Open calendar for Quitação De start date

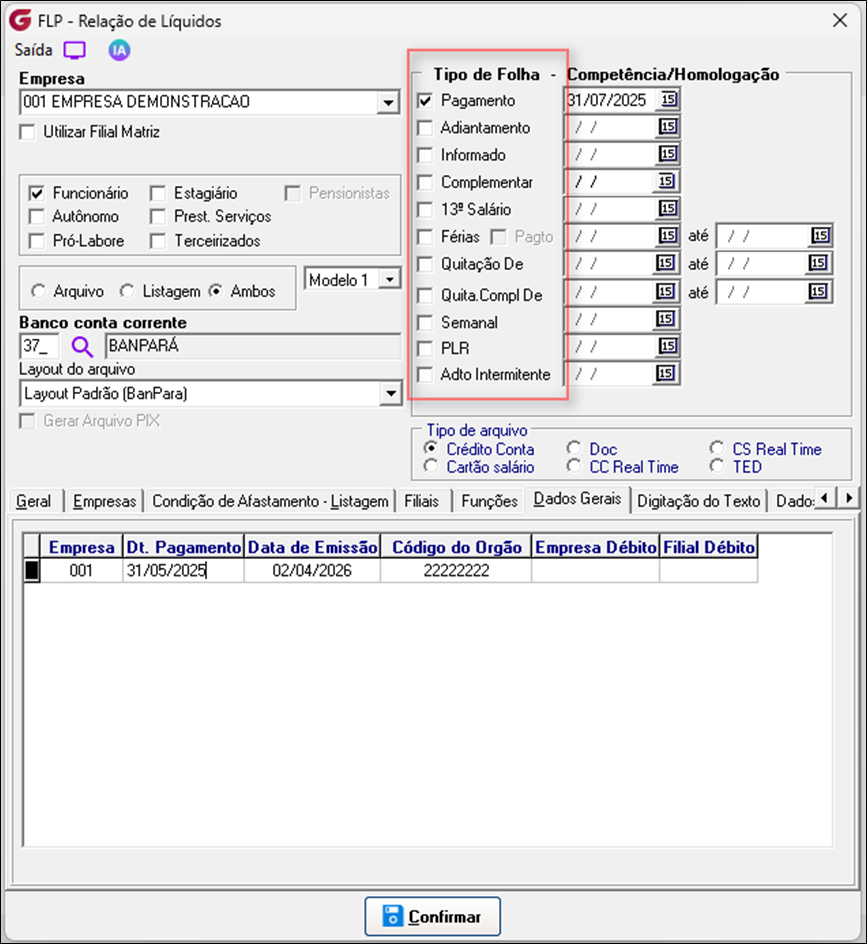665,263
